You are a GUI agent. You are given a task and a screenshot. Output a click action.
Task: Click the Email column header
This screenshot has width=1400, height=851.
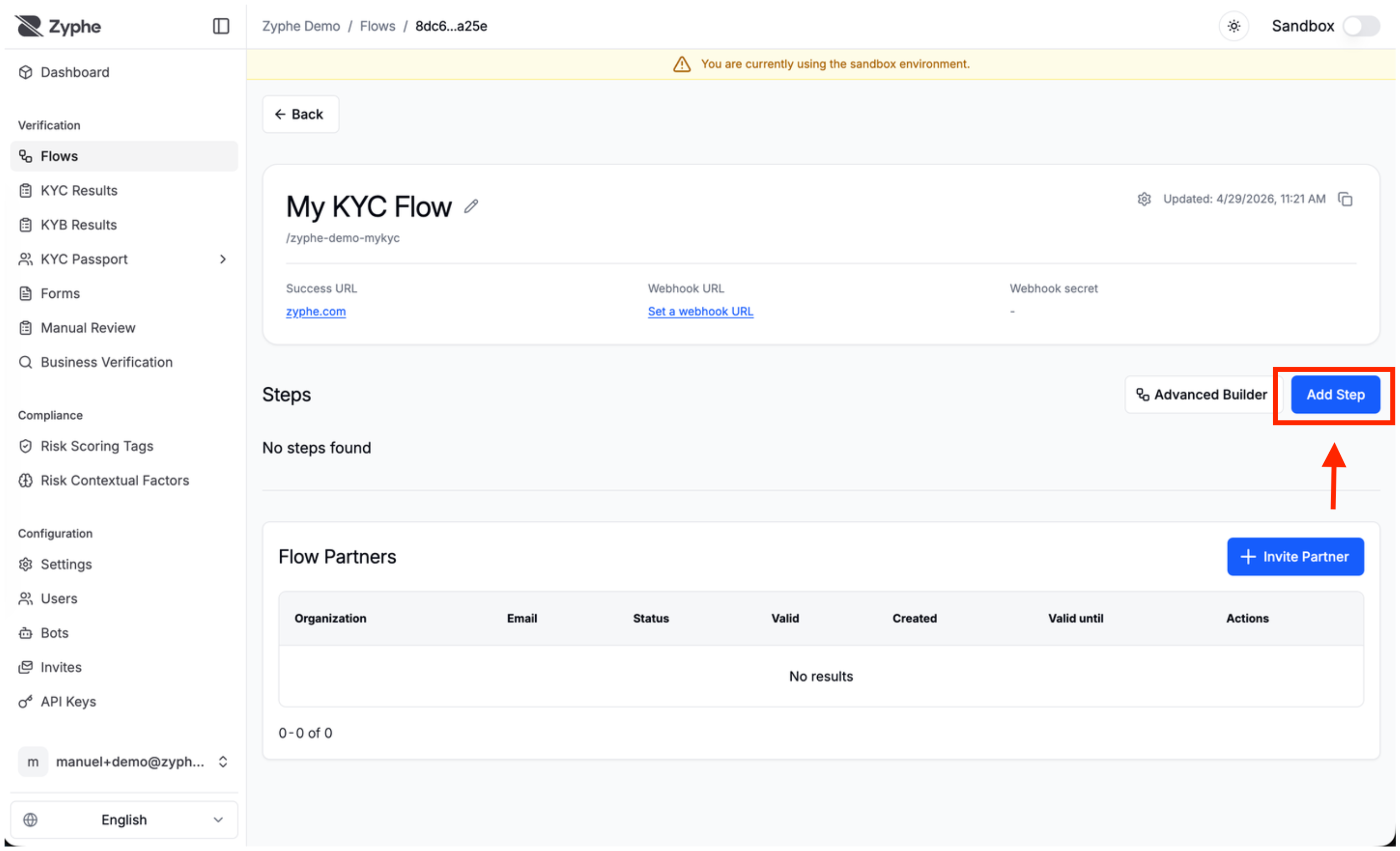(522, 618)
